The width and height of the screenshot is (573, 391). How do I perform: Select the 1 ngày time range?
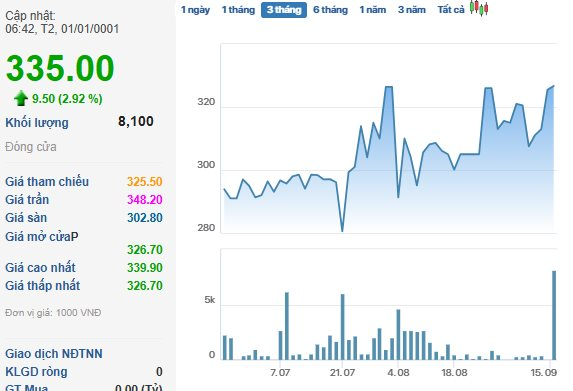(196, 10)
